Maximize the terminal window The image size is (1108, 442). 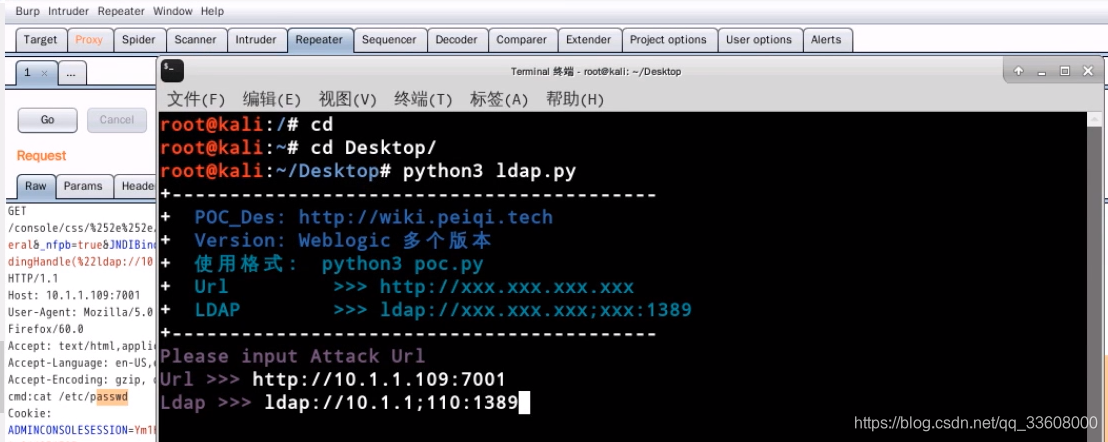[x=1065, y=71]
